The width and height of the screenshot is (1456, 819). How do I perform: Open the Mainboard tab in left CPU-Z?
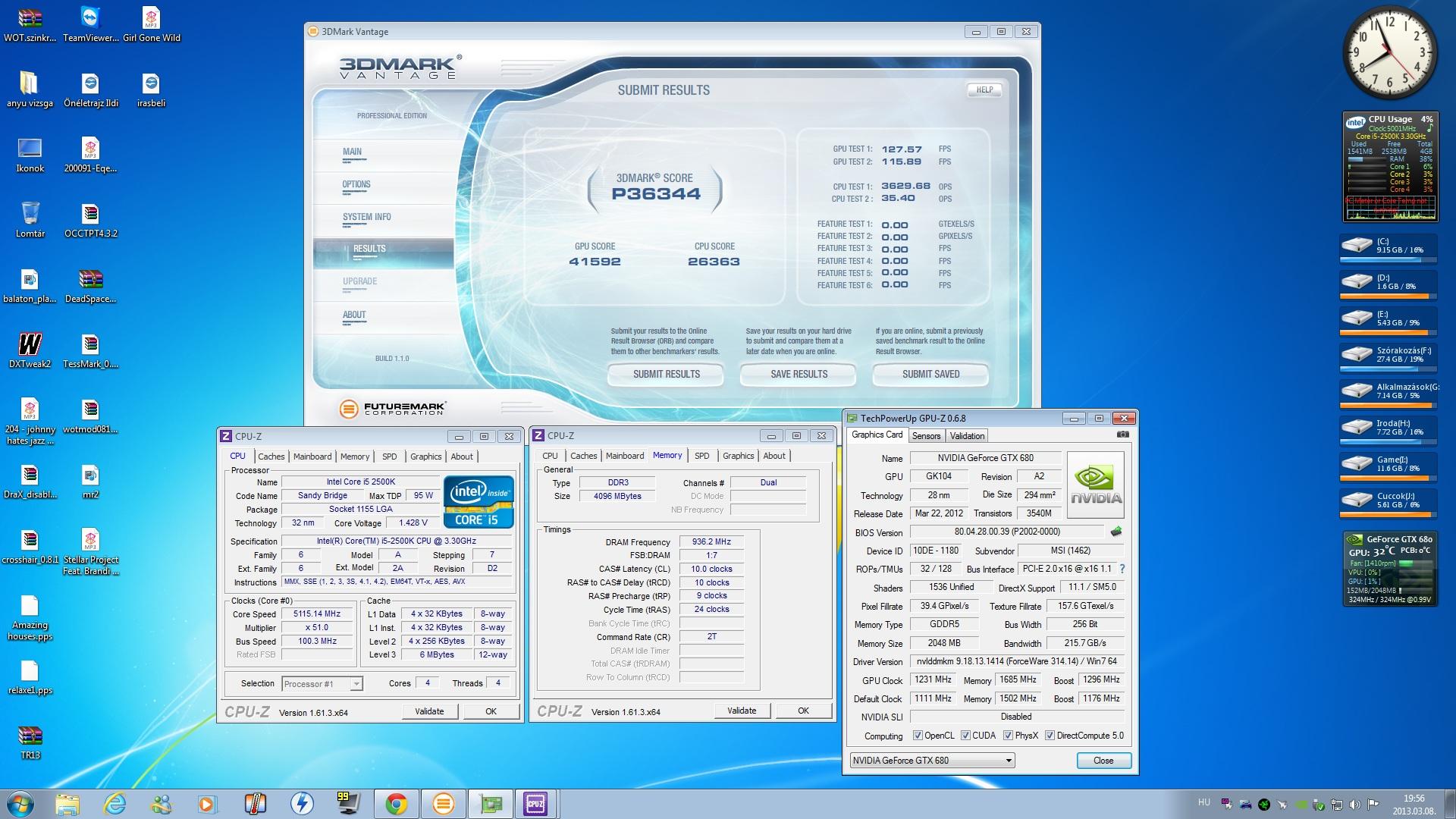[x=312, y=457]
